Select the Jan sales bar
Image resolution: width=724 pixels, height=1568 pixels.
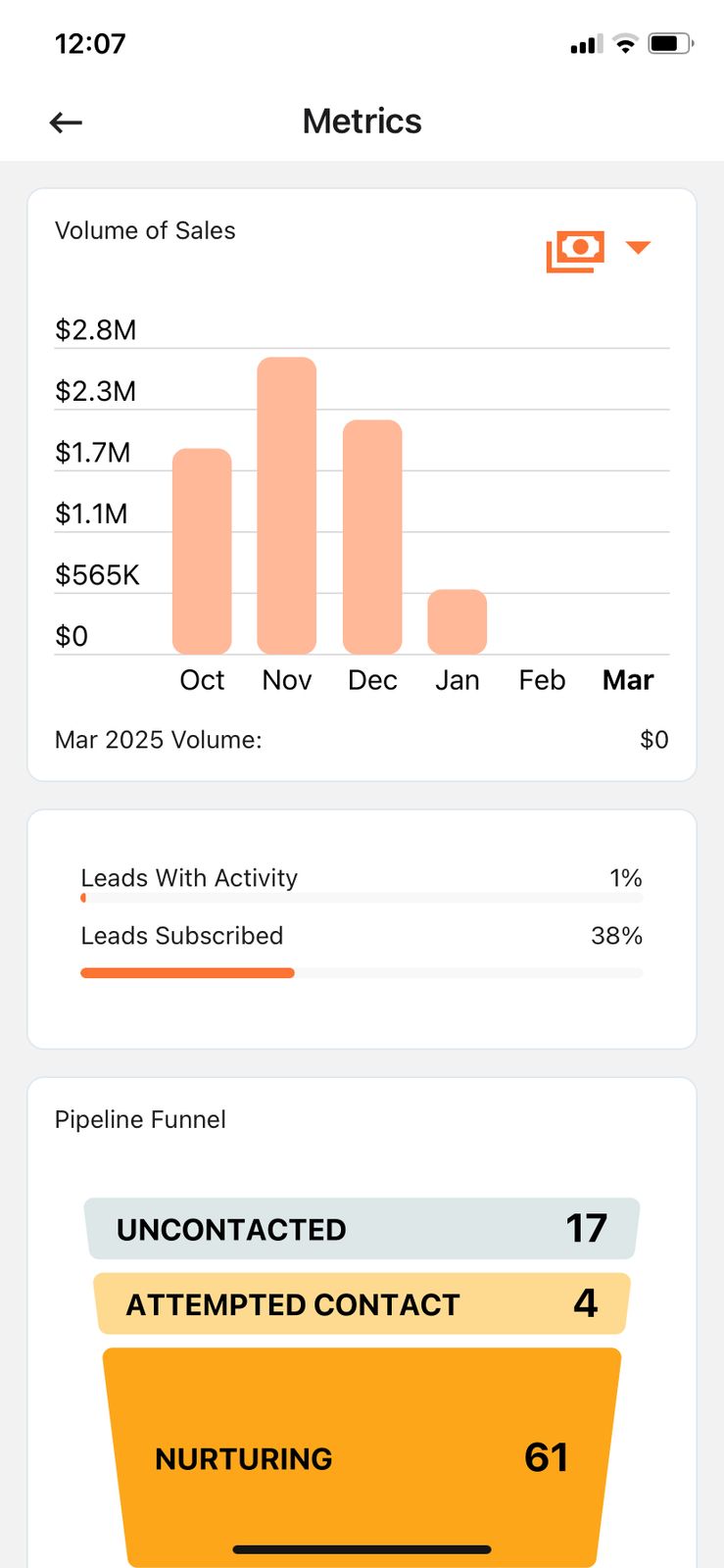pyautogui.click(x=457, y=621)
